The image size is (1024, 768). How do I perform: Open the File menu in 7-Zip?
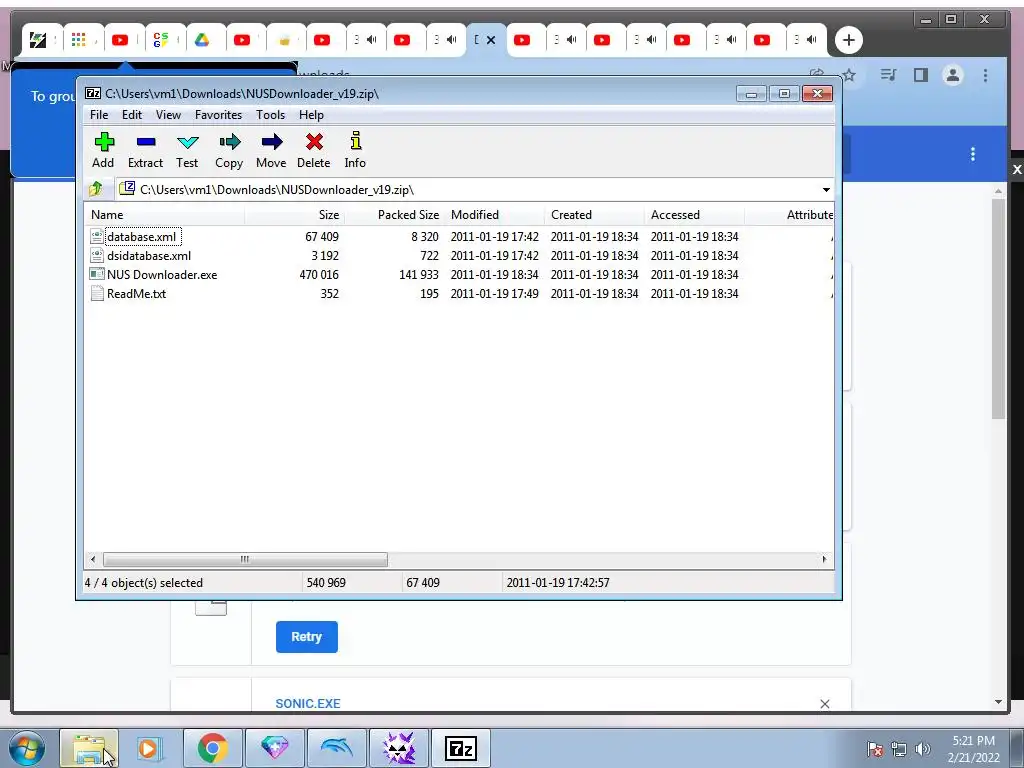pos(99,115)
